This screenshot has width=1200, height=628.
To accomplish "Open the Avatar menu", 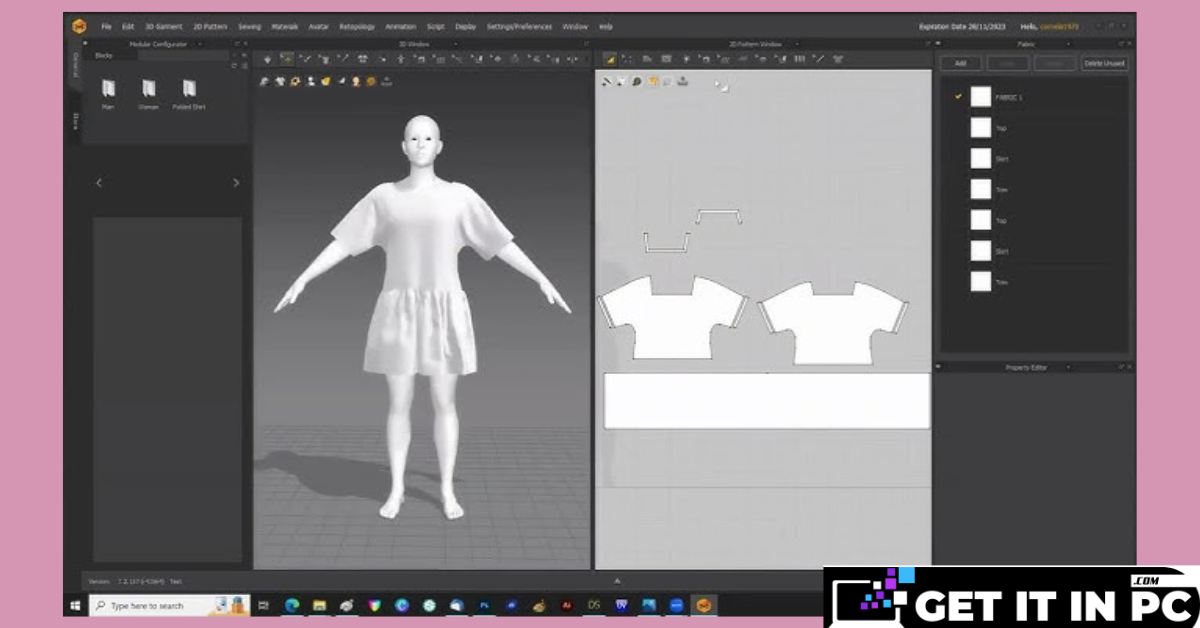I will 319,26.
